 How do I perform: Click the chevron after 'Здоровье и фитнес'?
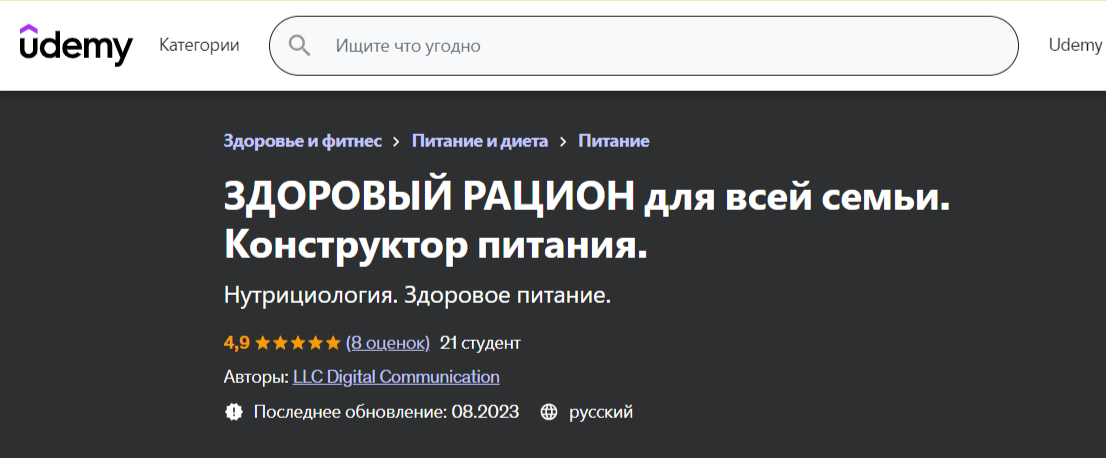click(x=397, y=142)
